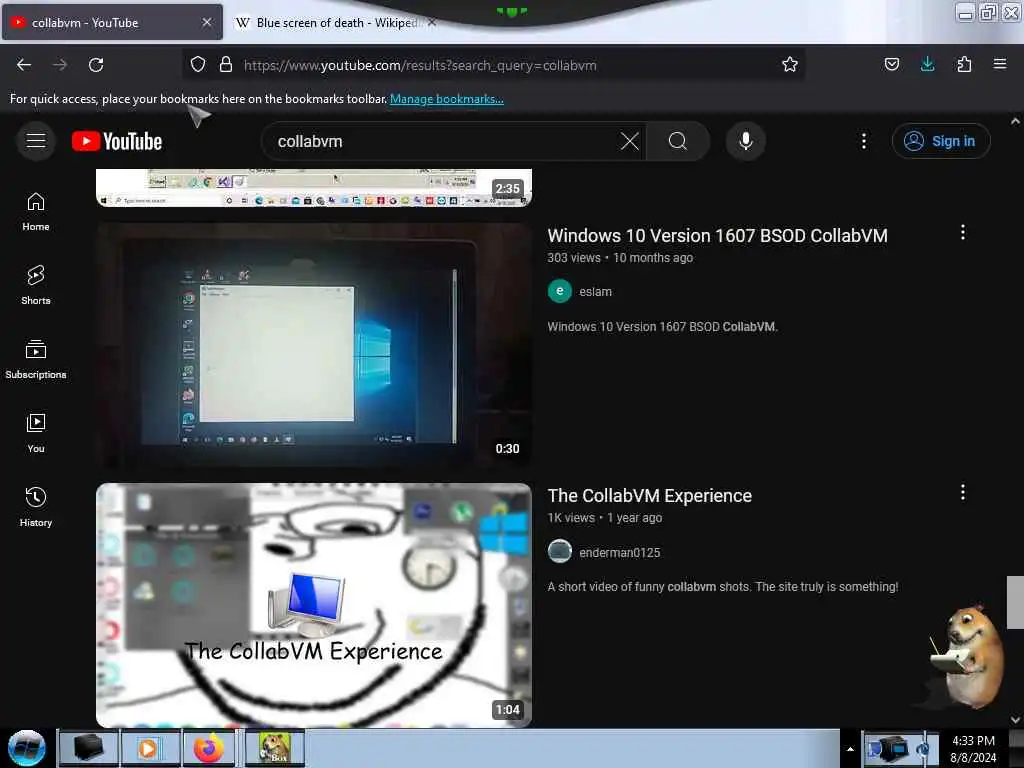Click the Manage bookmarks link
This screenshot has height=768, width=1024.
coord(447,99)
